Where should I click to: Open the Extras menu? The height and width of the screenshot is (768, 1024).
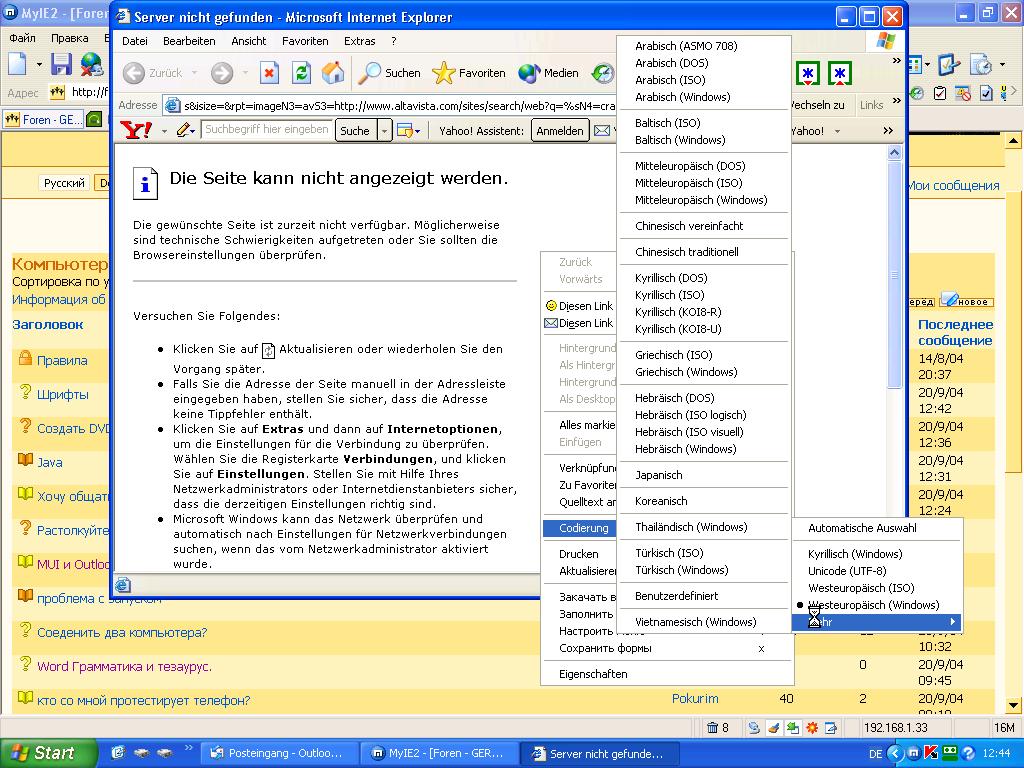pos(360,41)
